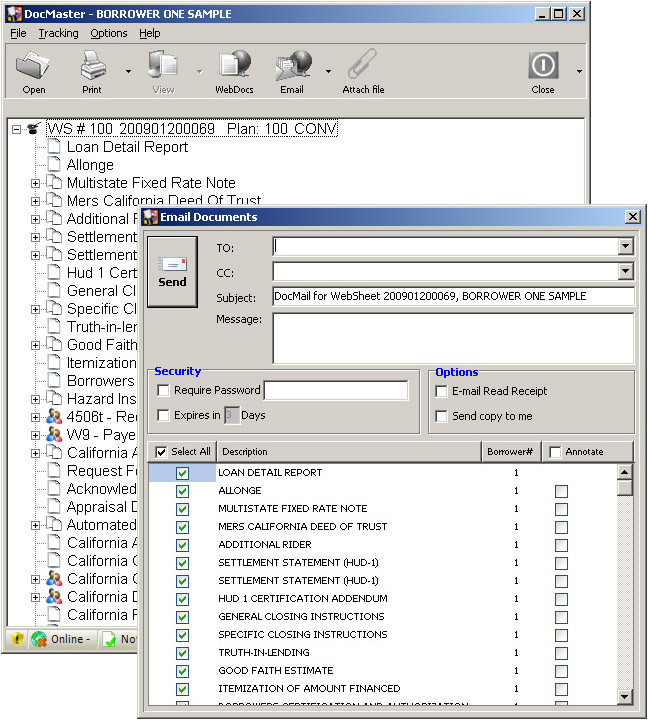Click the document list scrollbar down arrow
This screenshot has height=720, width=648.
point(625,697)
